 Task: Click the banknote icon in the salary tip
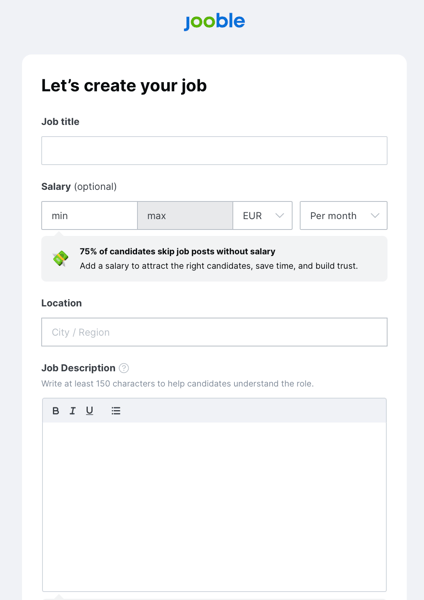tap(60, 259)
